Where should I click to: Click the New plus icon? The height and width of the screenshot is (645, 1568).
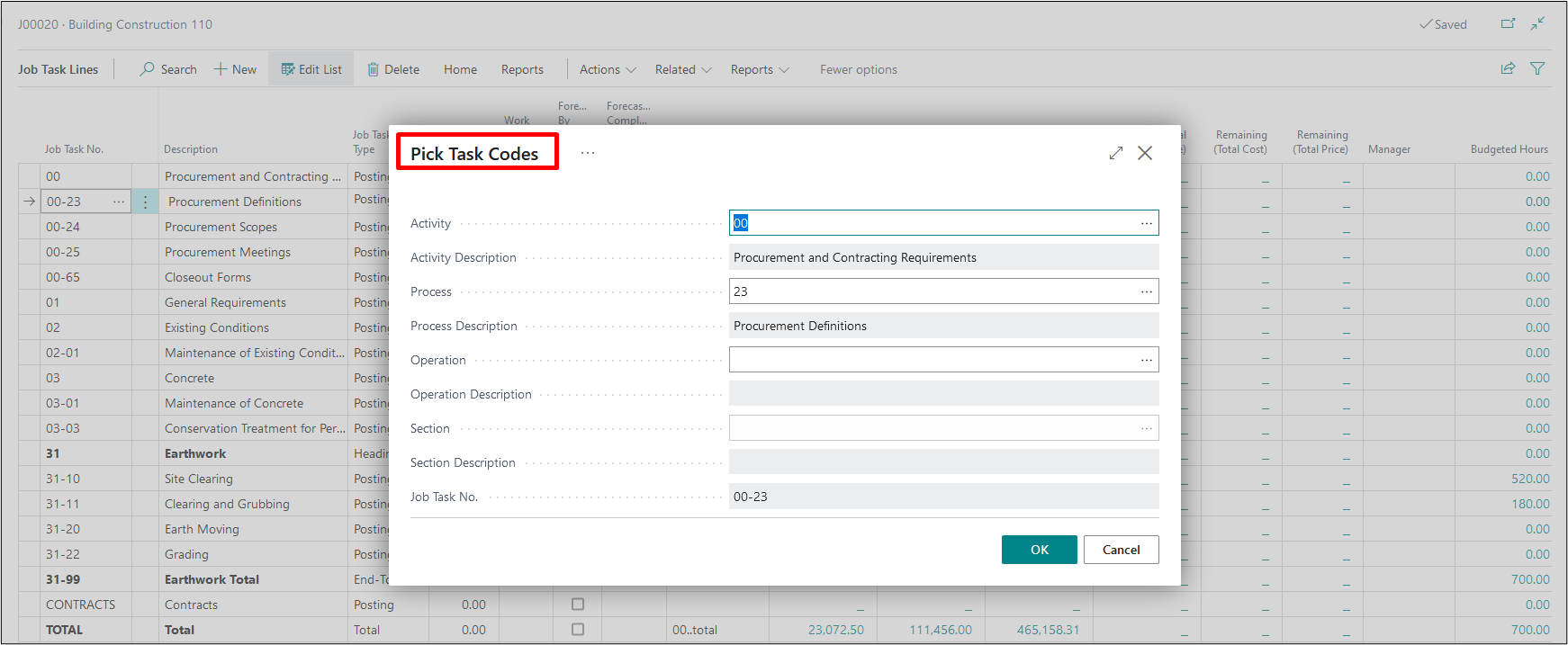[x=221, y=69]
